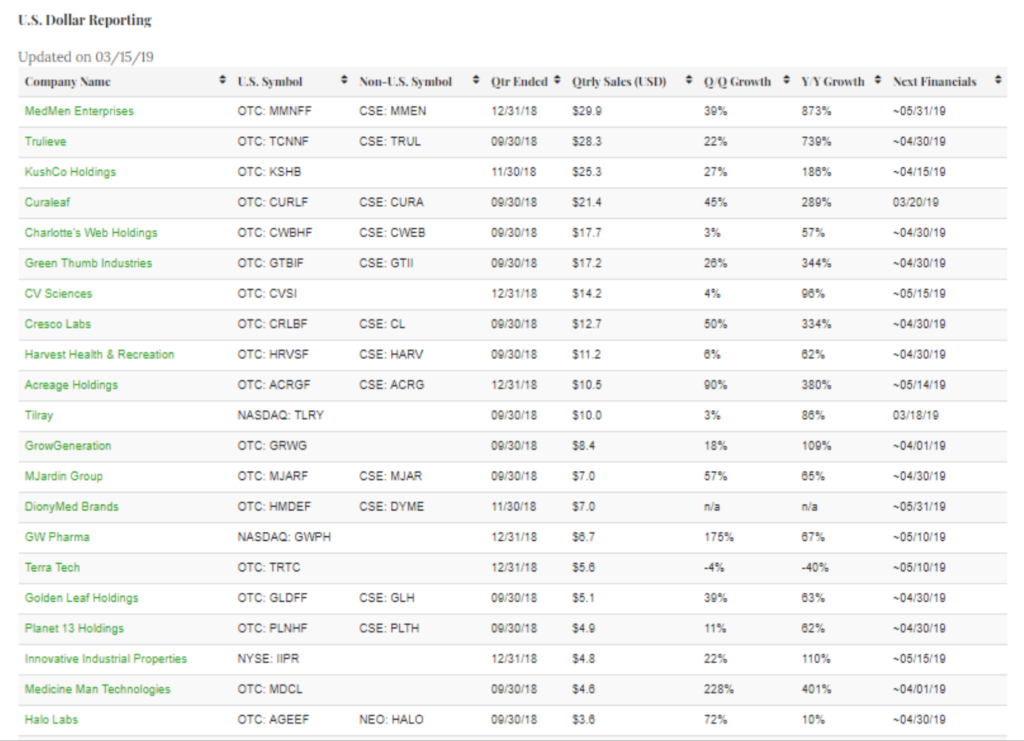This screenshot has height=741, width=1024.
Task: Open Halo Labs company link
Action: 51,719
